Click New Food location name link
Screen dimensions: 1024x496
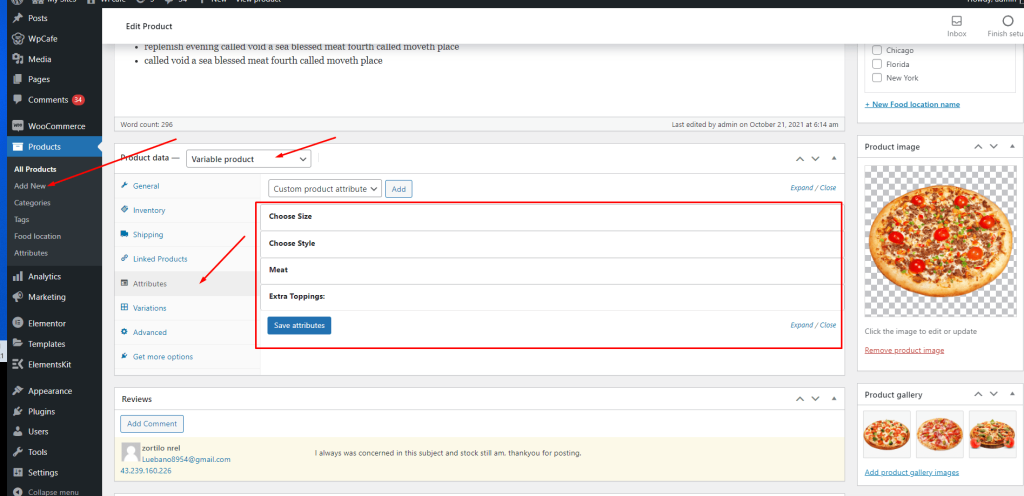click(912, 104)
